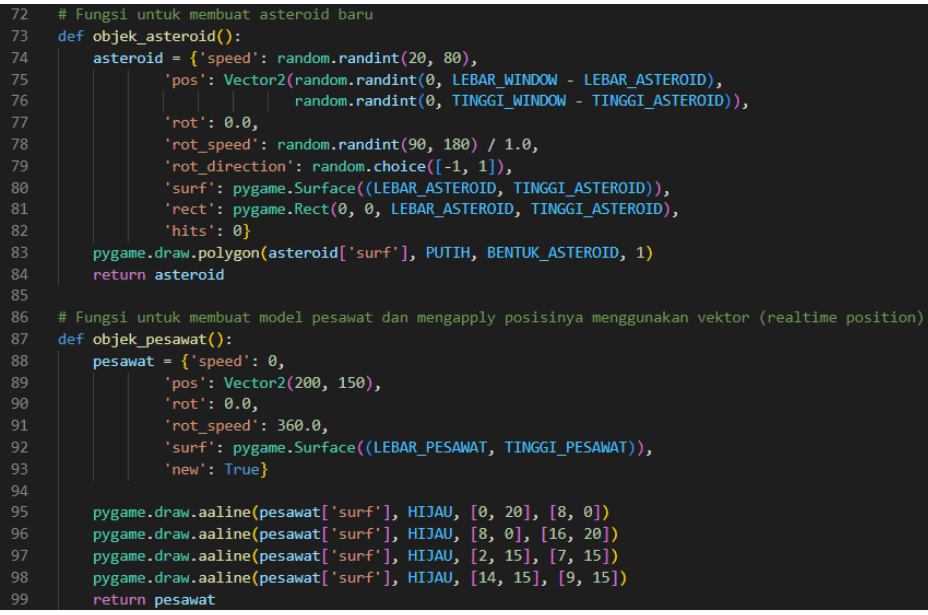Click pygame.Surface on line 80

click(294, 188)
